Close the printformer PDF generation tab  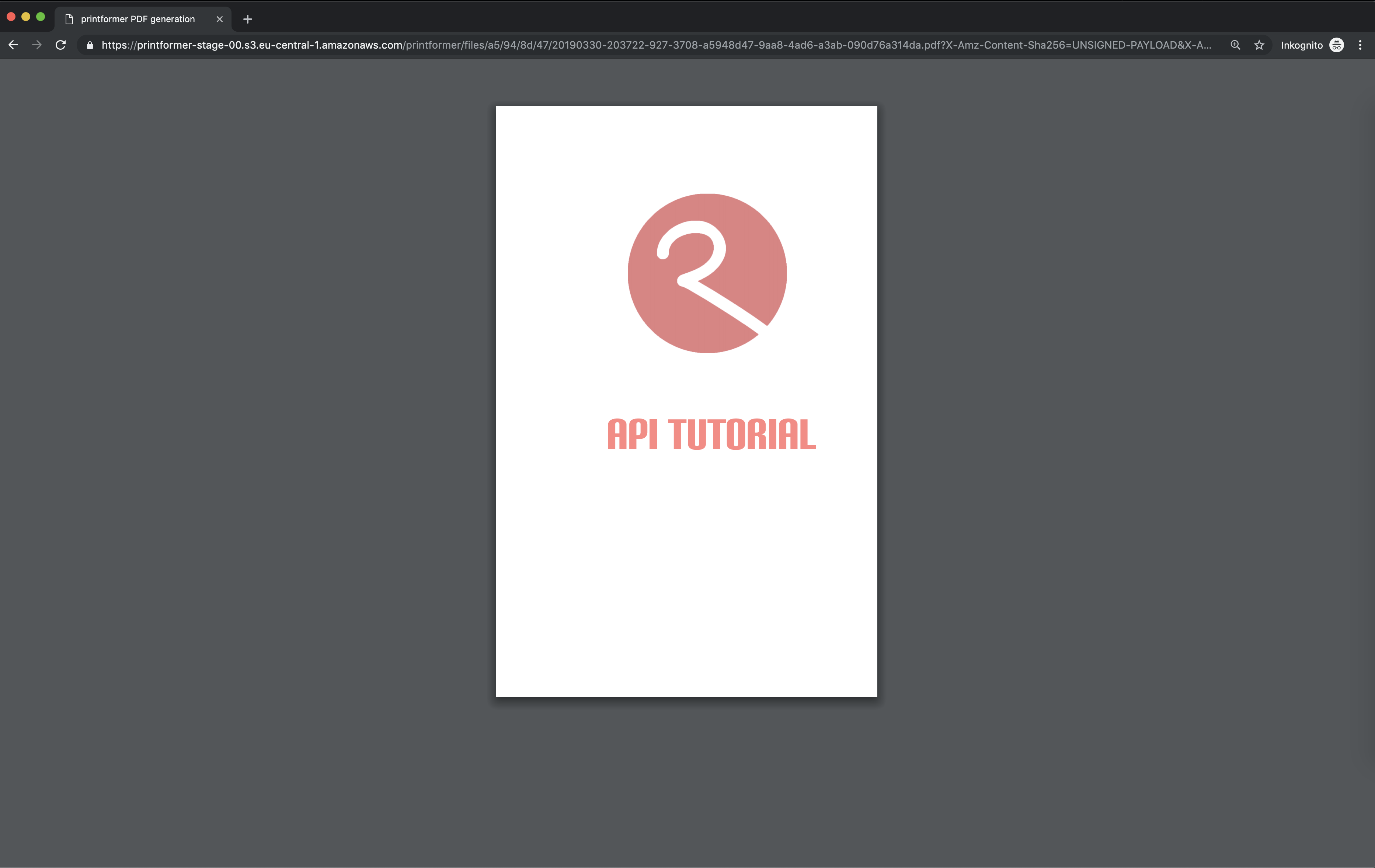(x=219, y=20)
